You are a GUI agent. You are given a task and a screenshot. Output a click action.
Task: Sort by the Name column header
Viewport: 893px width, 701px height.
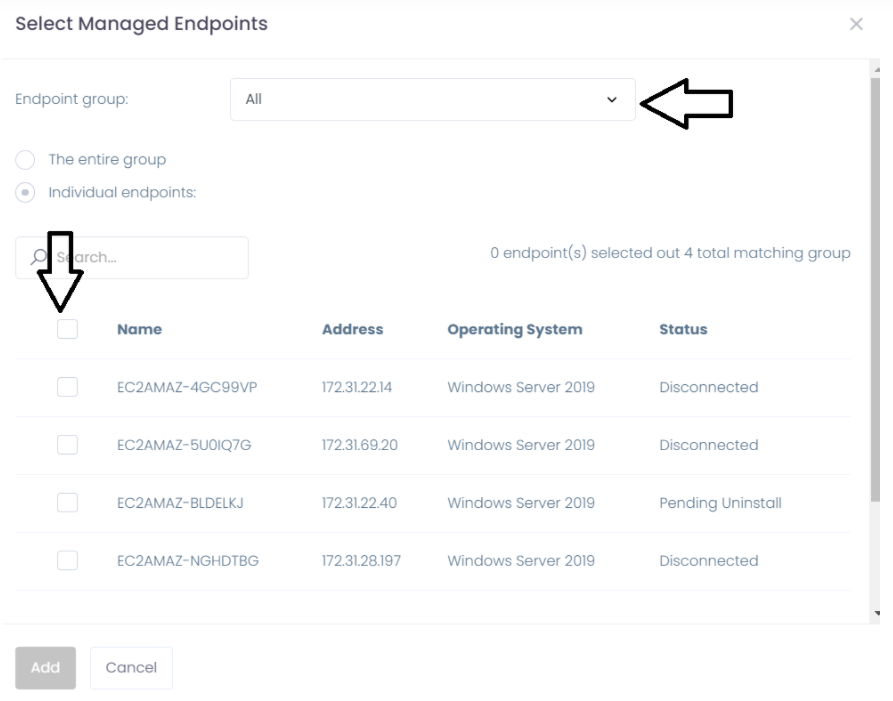pyautogui.click(x=139, y=330)
